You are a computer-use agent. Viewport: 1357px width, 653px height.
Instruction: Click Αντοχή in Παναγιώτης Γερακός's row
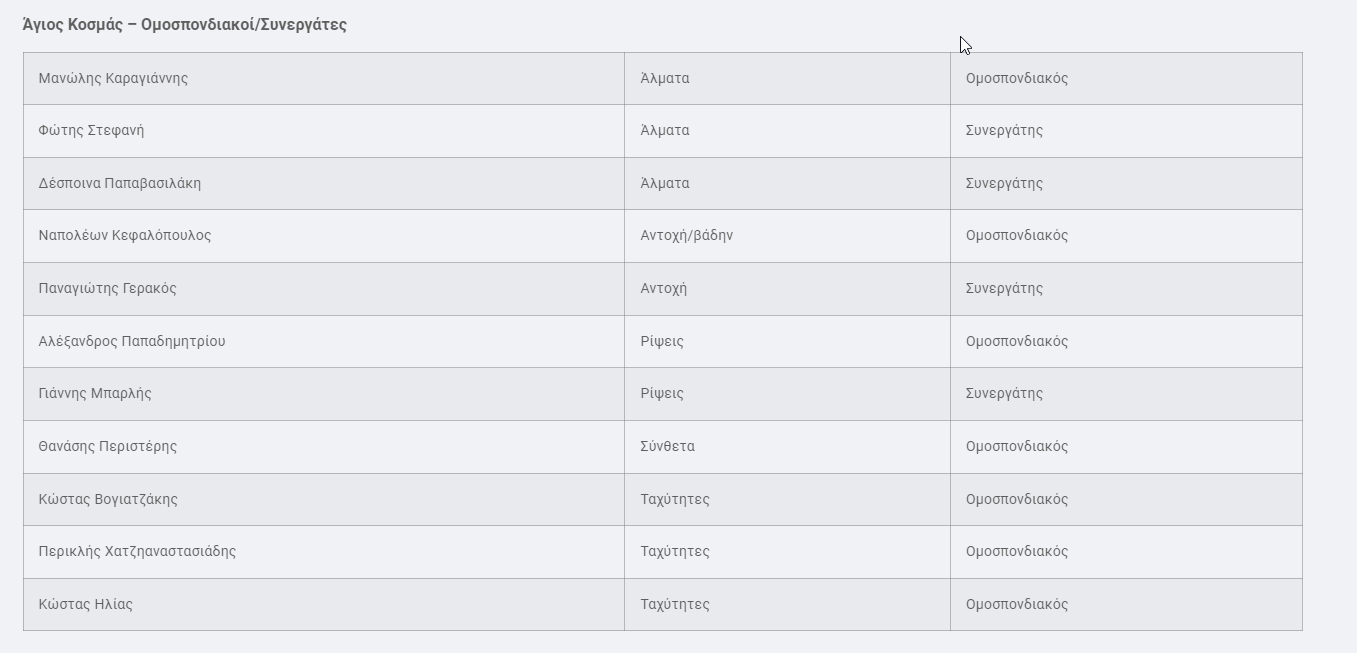(663, 288)
